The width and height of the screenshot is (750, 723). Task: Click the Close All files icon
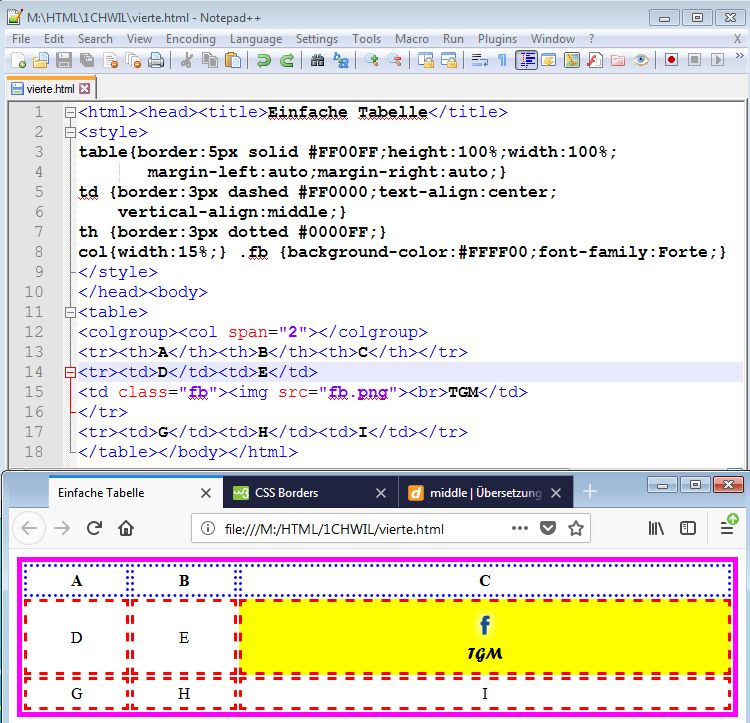pos(133,60)
